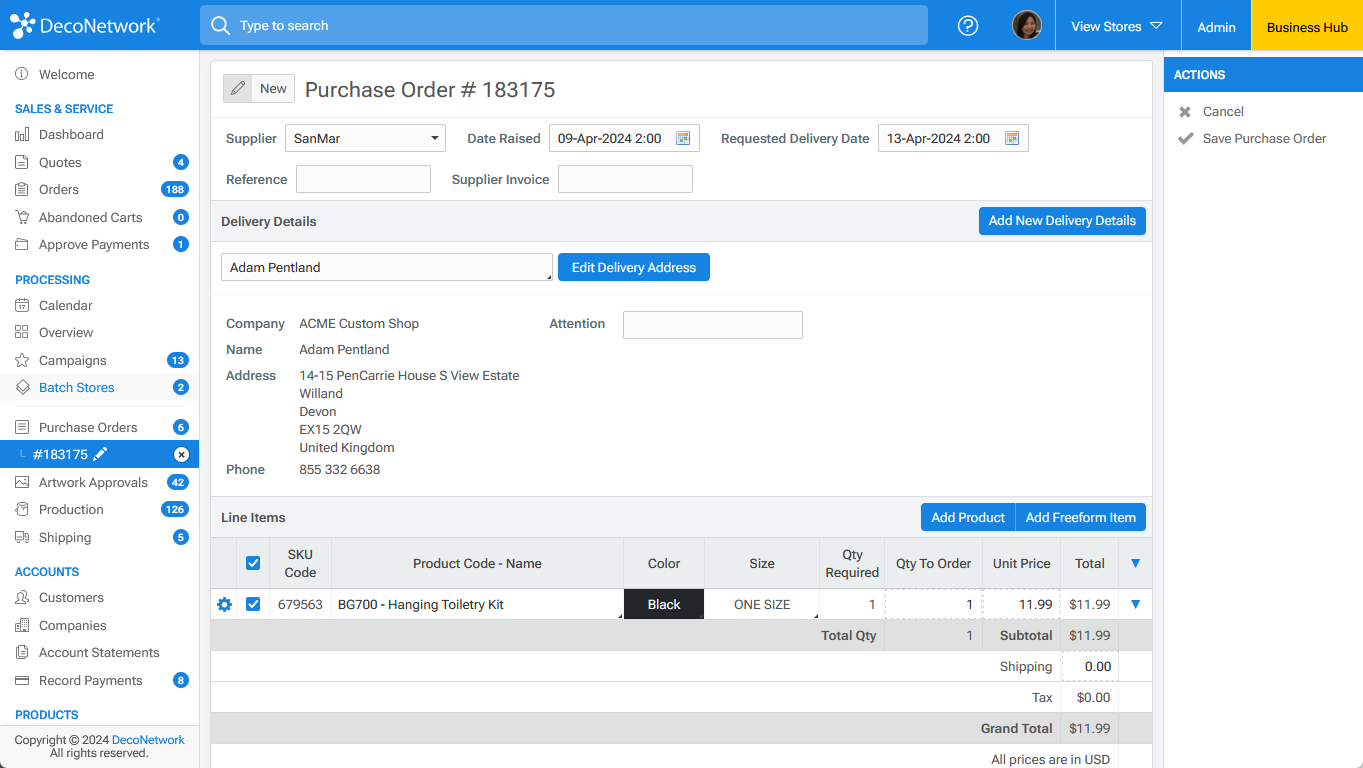Viewport: 1363px width, 768px height.
Task: Open the blue filter arrow on the BG700 row
Action: (x=1135, y=604)
